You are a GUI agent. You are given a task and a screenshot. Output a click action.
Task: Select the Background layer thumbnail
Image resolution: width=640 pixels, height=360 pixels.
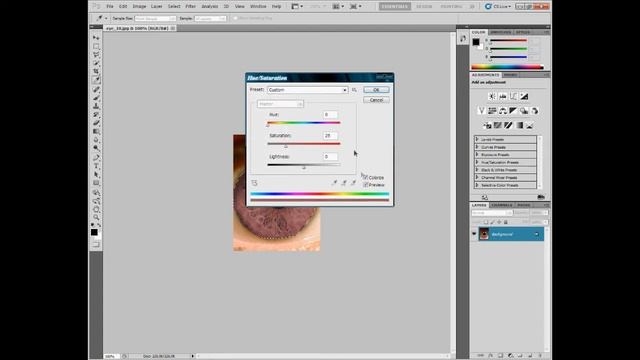pos(484,234)
